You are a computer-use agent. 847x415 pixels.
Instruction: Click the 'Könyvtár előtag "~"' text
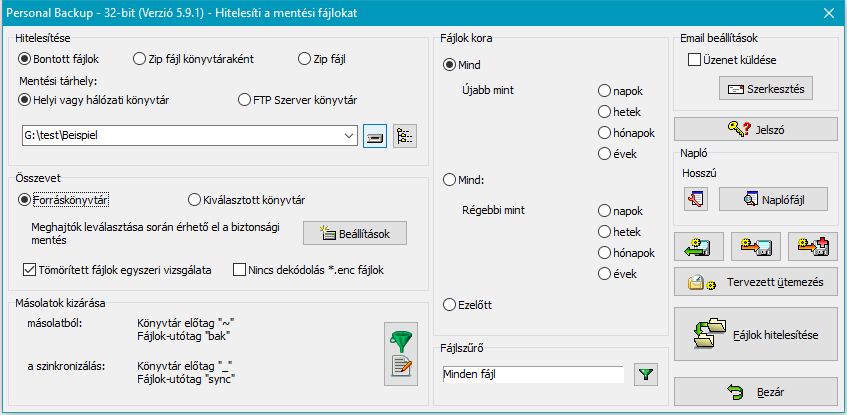186,323
